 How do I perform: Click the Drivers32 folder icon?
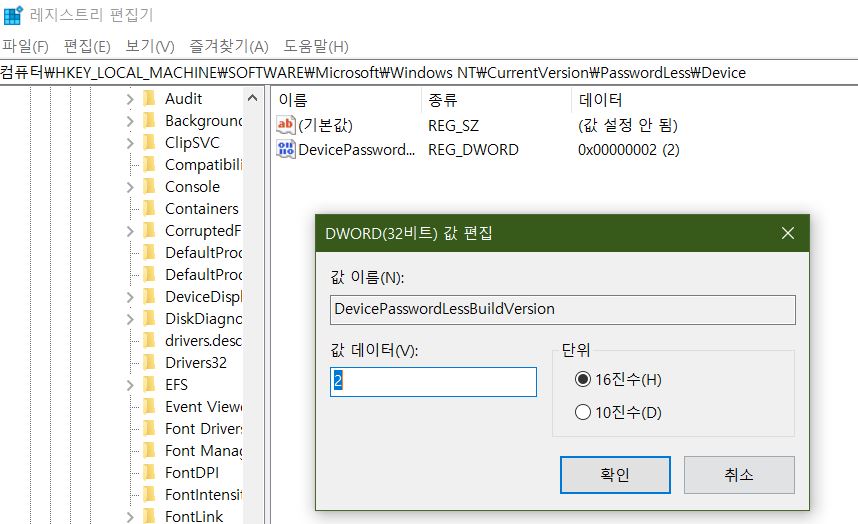click(x=149, y=362)
